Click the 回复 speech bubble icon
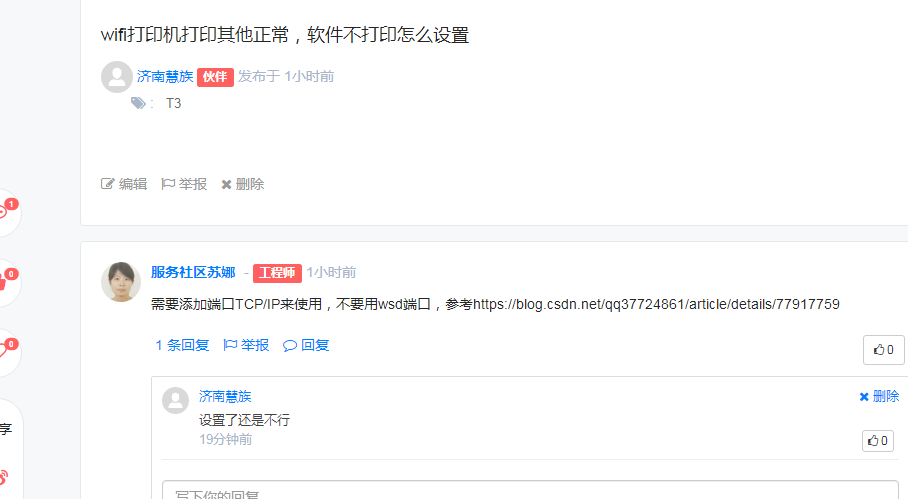The width and height of the screenshot is (908, 499). 290,346
